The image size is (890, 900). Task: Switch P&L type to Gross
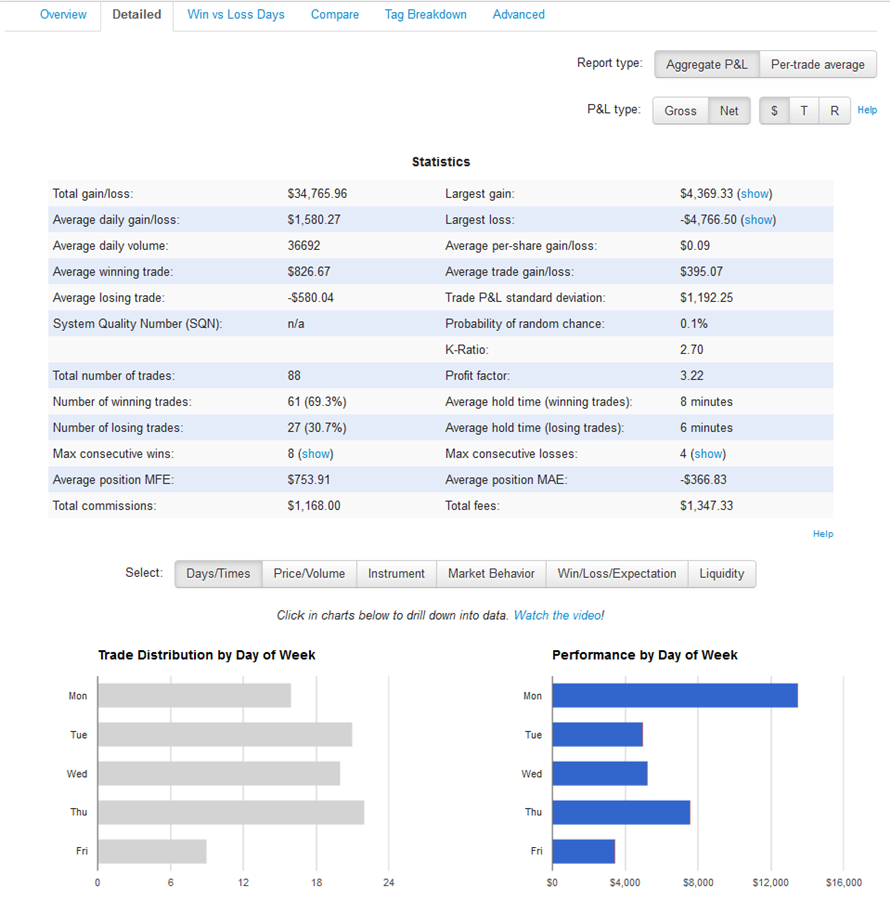click(x=680, y=111)
